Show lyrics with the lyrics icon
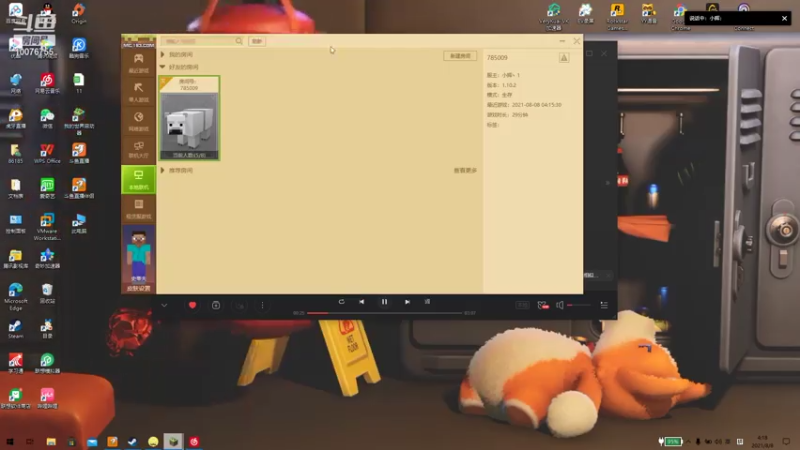This screenshot has width=800, height=450. coord(428,302)
